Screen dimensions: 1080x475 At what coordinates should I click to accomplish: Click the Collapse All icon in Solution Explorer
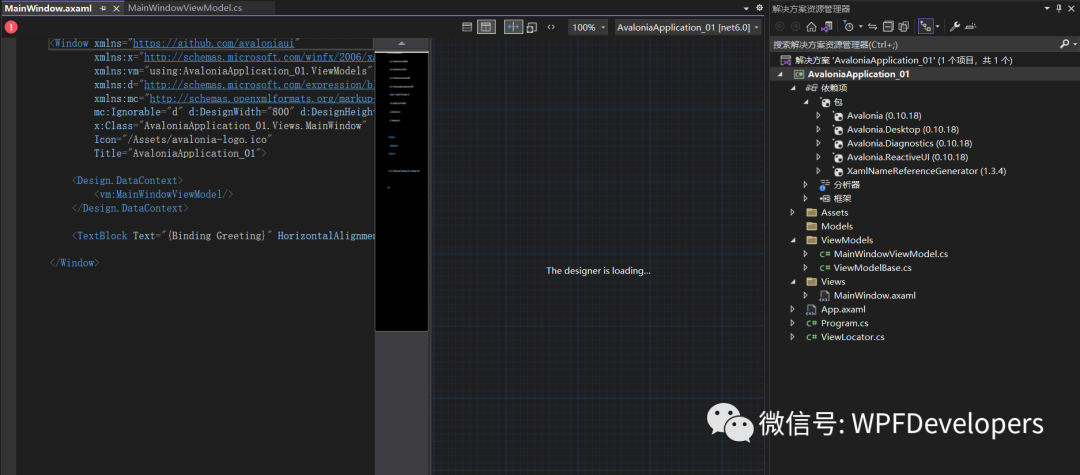pyautogui.click(x=888, y=26)
